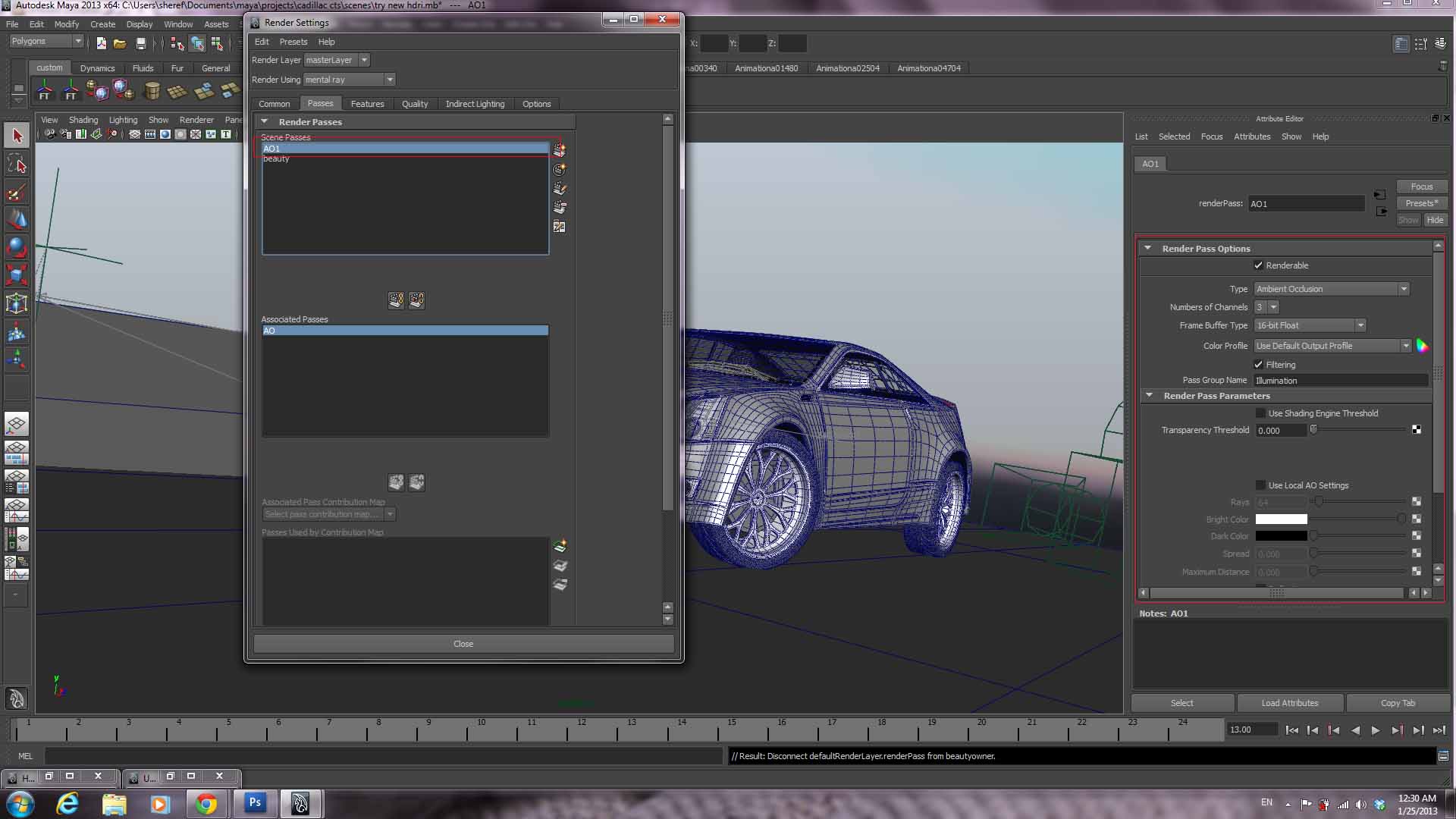The width and height of the screenshot is (1456, 819).
Task: Open the Color Profile dropdown
Action: point(1332,346)
